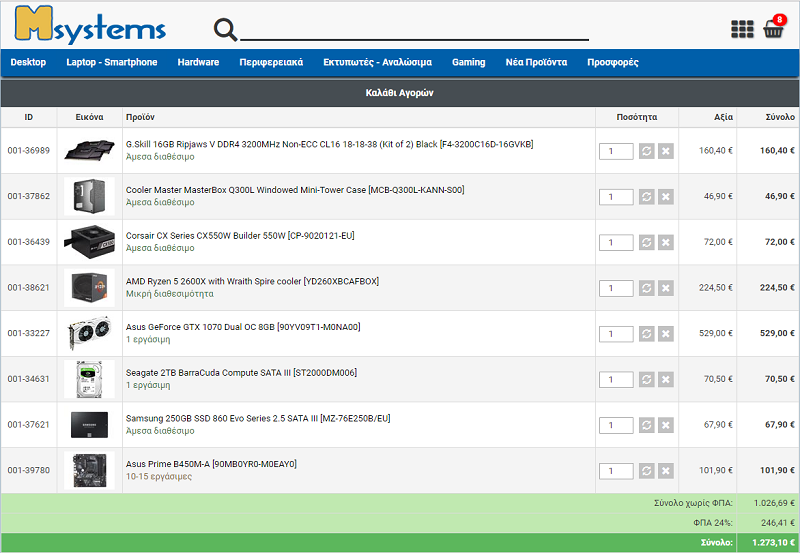Click the Καλάθι Αγορών heading
This screenshot has width=800, height=553.
[x=399, y=93]
